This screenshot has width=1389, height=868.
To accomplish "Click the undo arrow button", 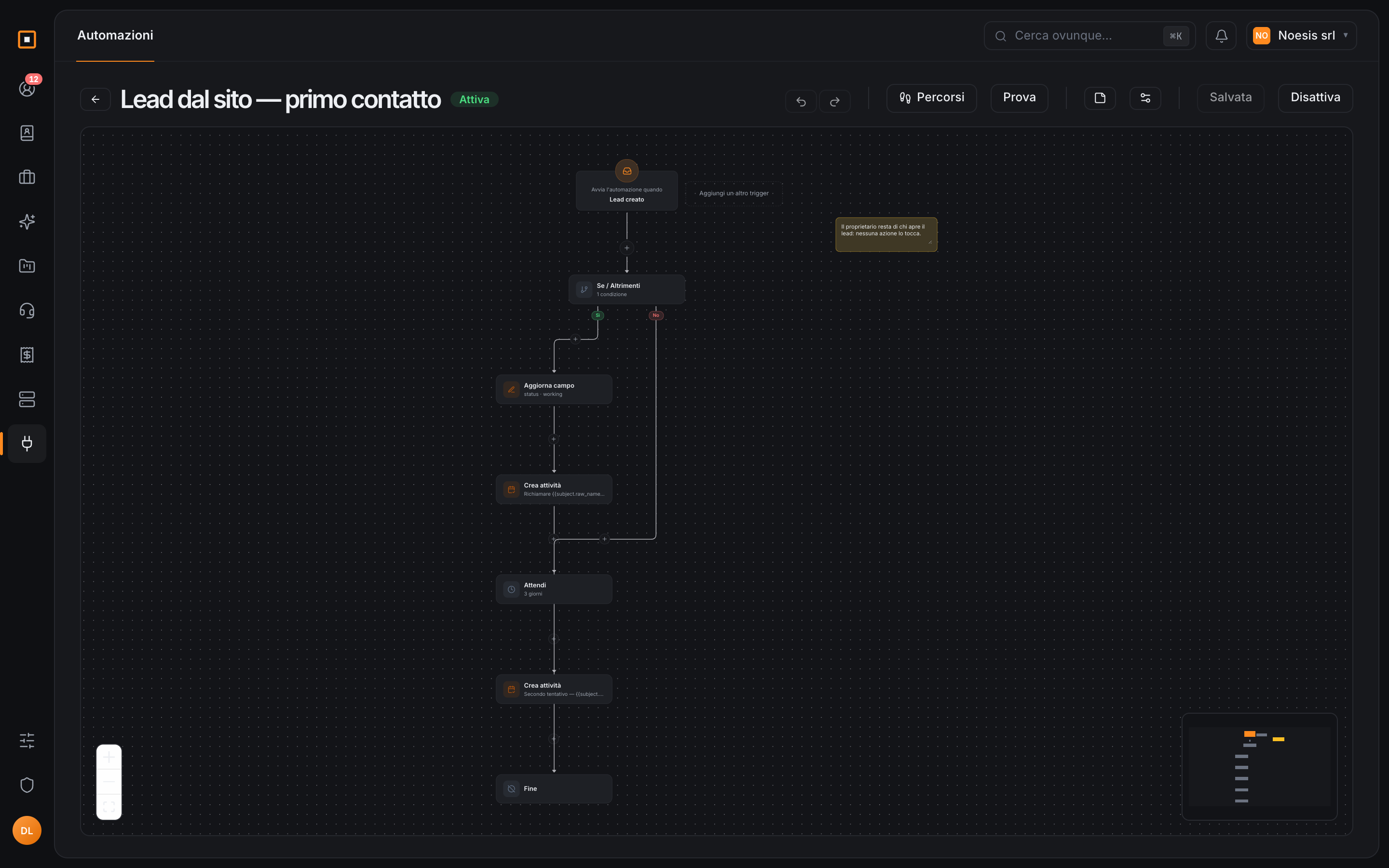I will point(801,101).
